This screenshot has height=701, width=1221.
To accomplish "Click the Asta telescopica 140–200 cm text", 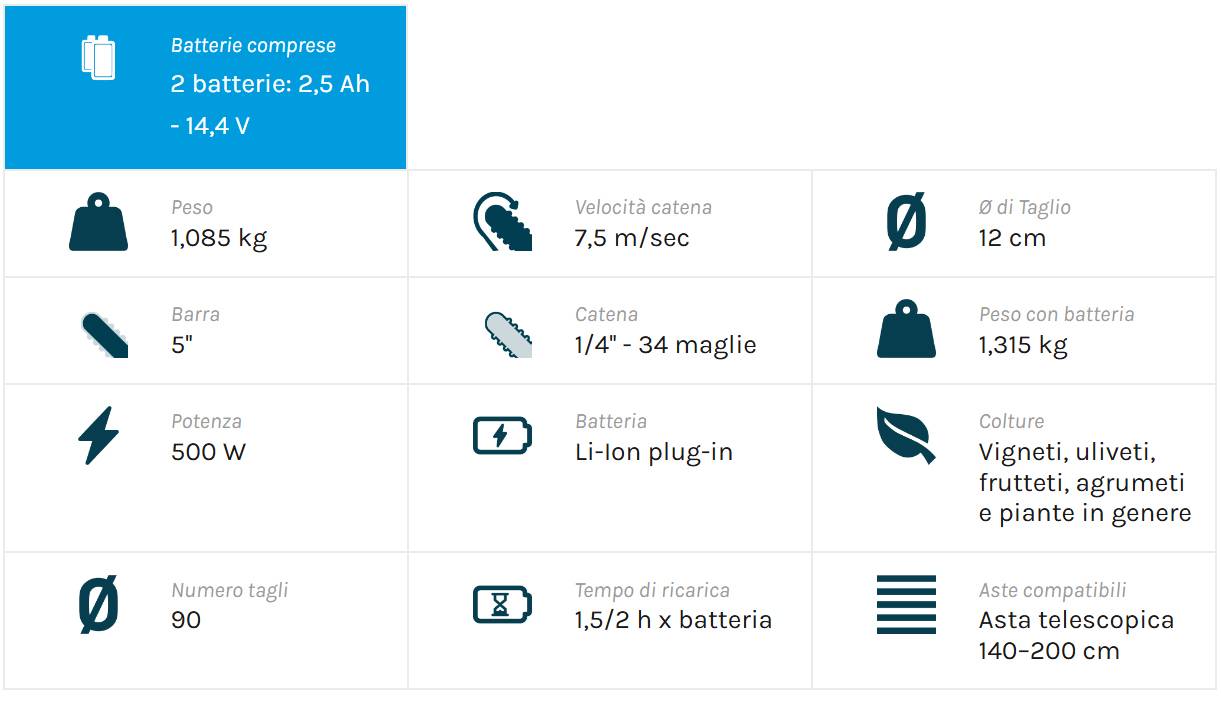I will (x=1076, y=635).
